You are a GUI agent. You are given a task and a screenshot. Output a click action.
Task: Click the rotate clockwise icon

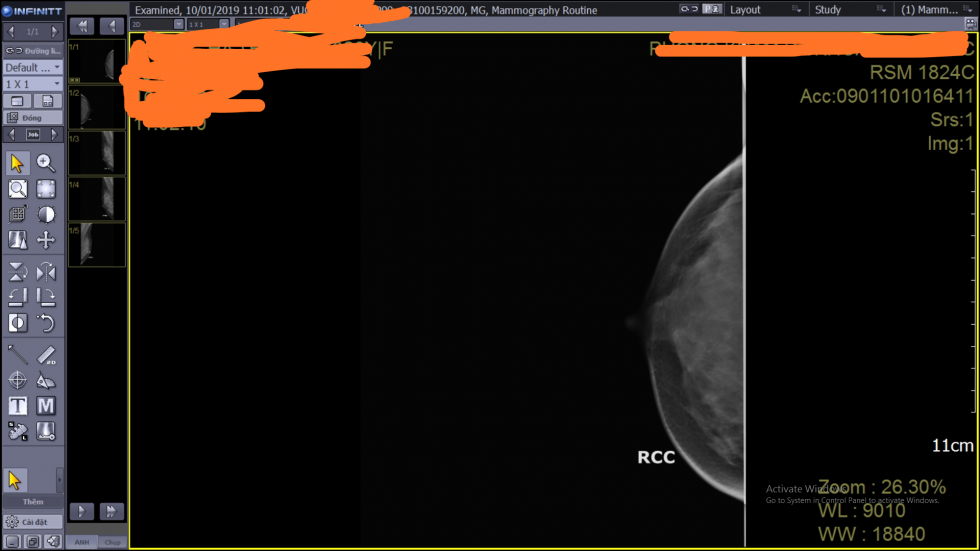46,296
